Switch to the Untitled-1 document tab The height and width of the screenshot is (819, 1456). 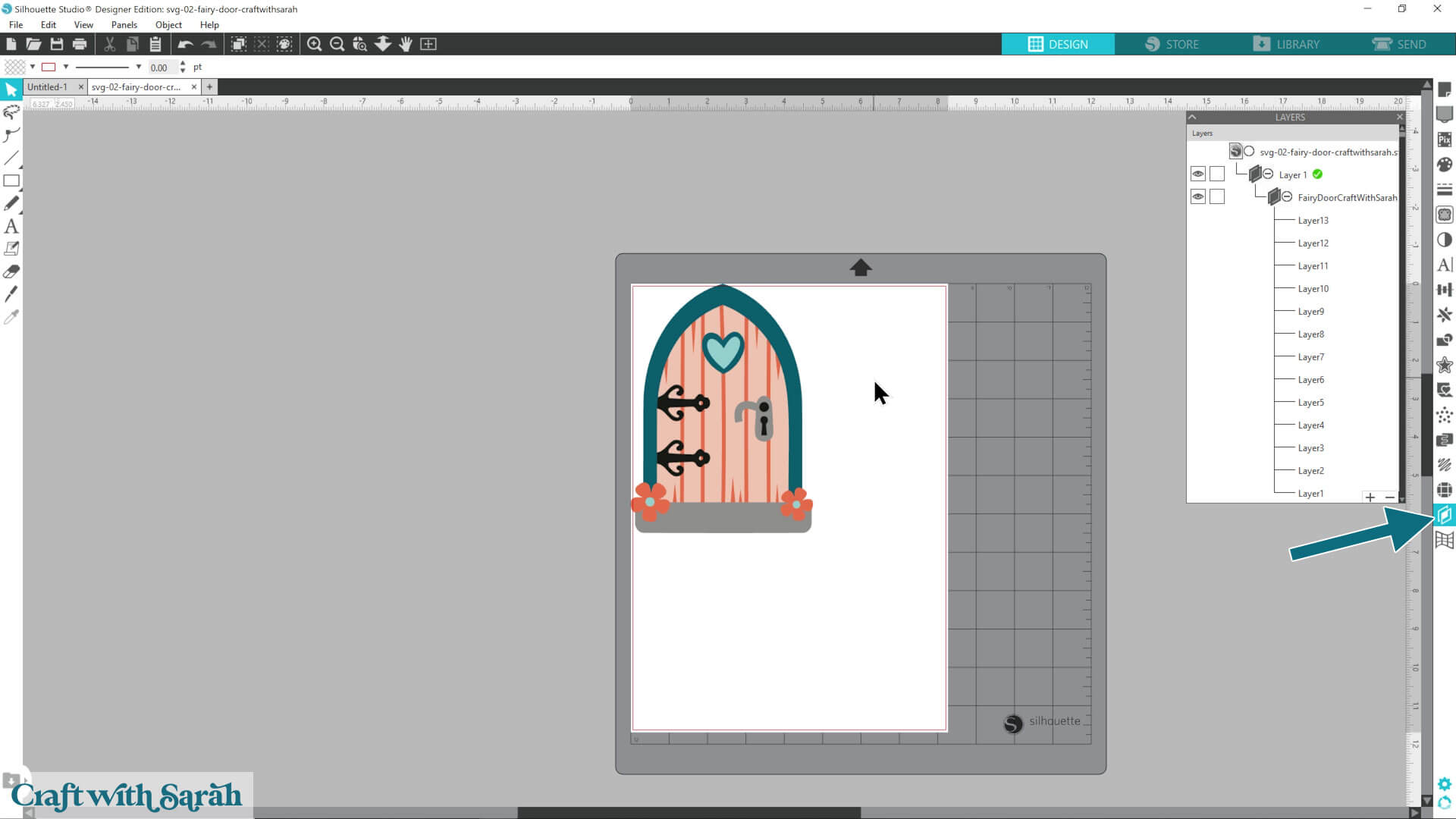[x=47, y=87]
